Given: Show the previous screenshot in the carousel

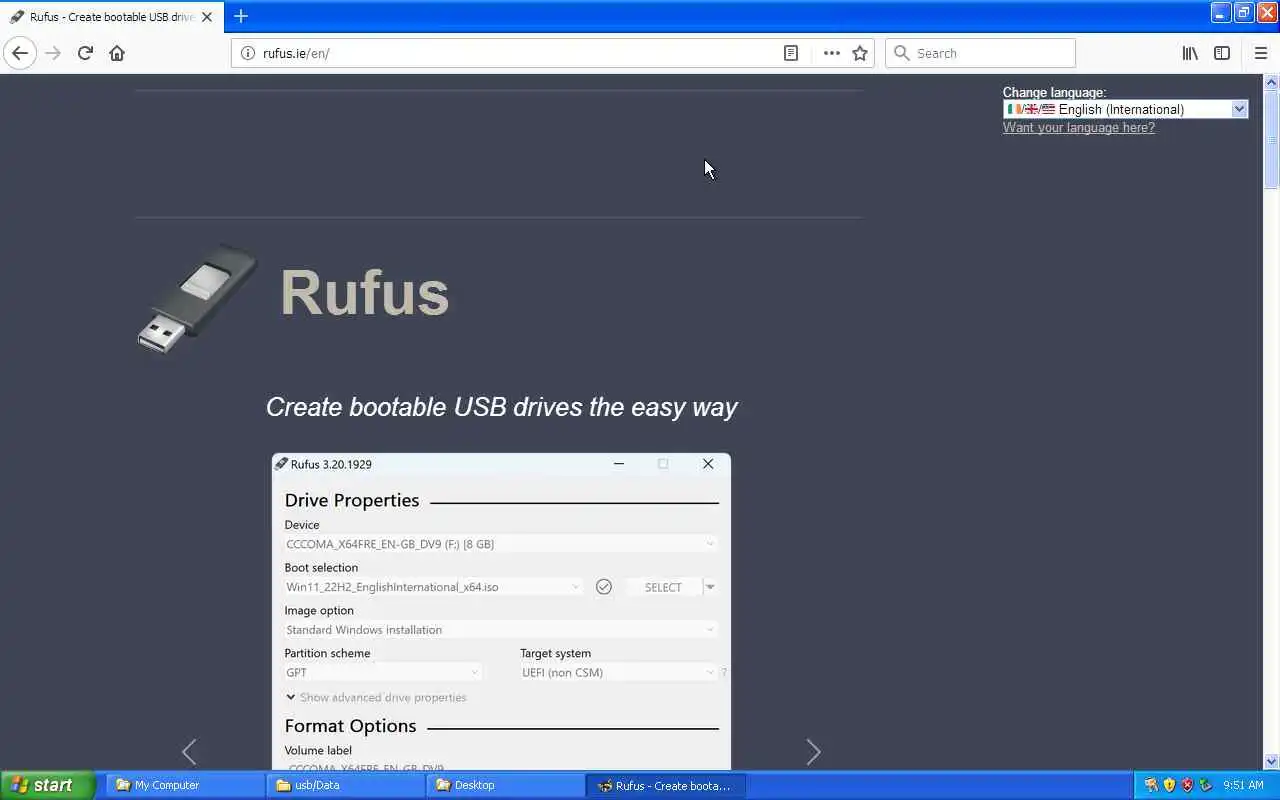Looking at the screenshot, I should [189, 751].
